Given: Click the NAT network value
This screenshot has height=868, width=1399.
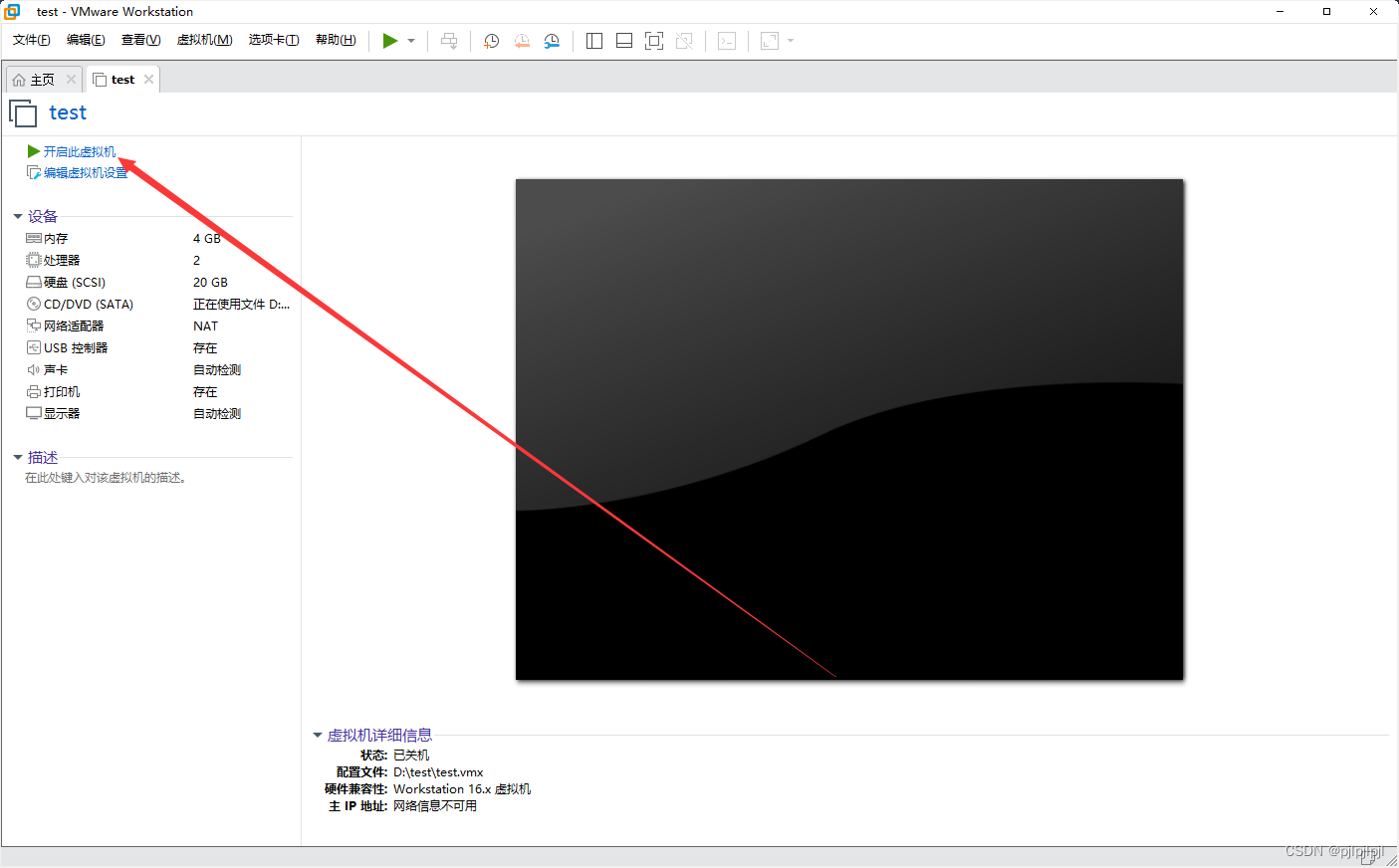Looking at the screenshot, I should (205, 326).
